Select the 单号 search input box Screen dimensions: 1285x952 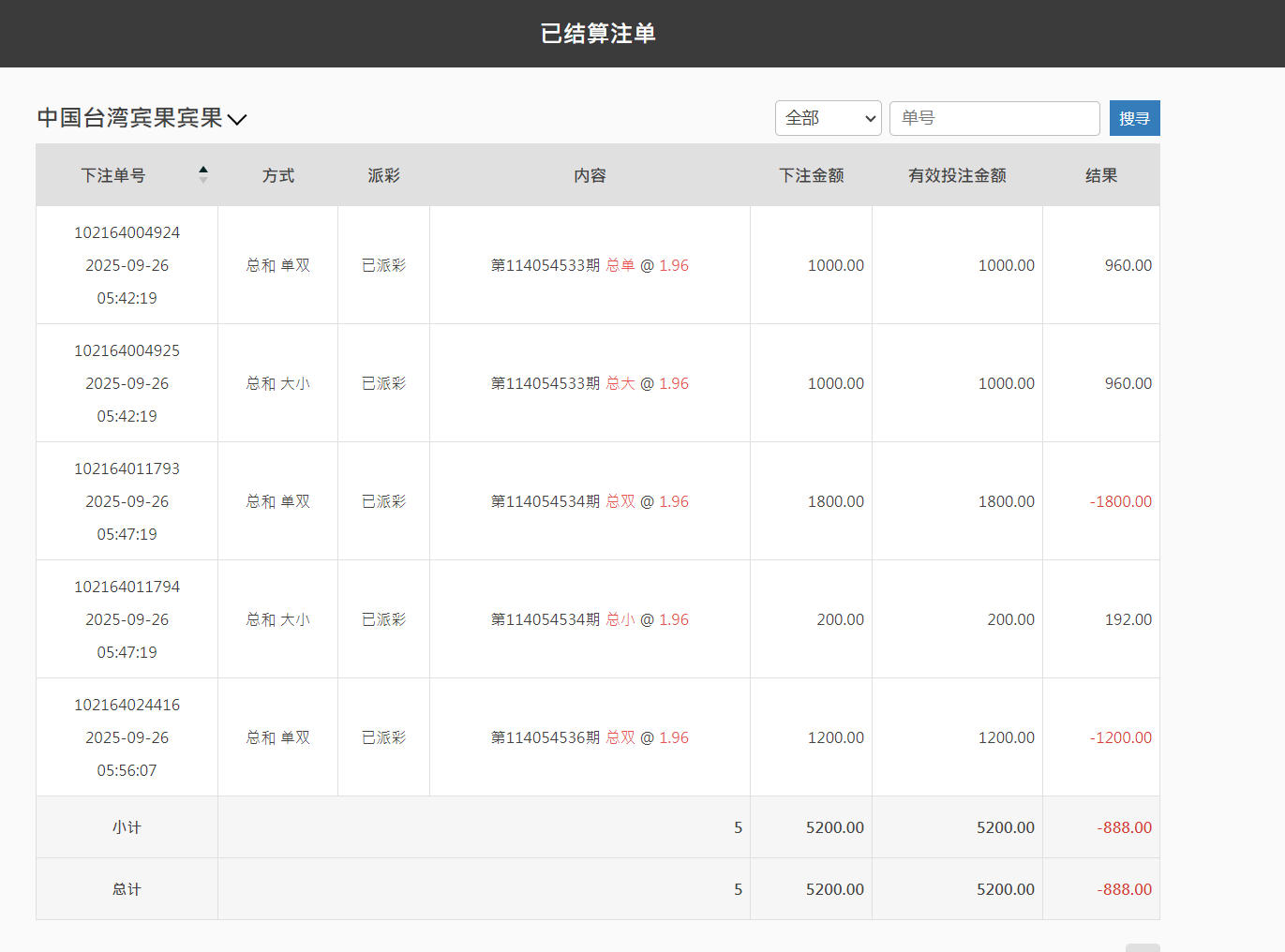click(x=994, y=118)
